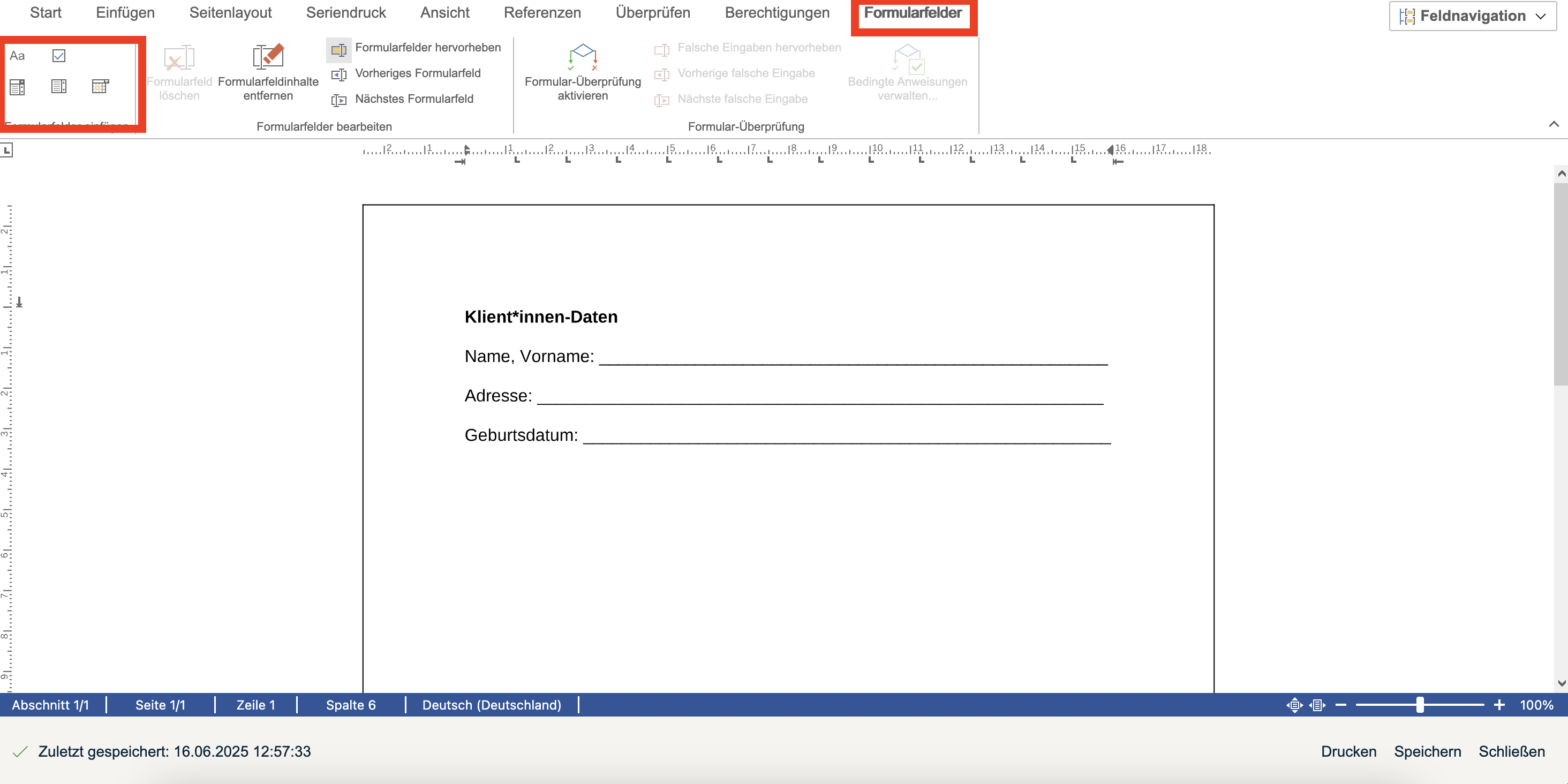Switch to the Seriendruck tab

pyautogui.click(x=346, y=13)
